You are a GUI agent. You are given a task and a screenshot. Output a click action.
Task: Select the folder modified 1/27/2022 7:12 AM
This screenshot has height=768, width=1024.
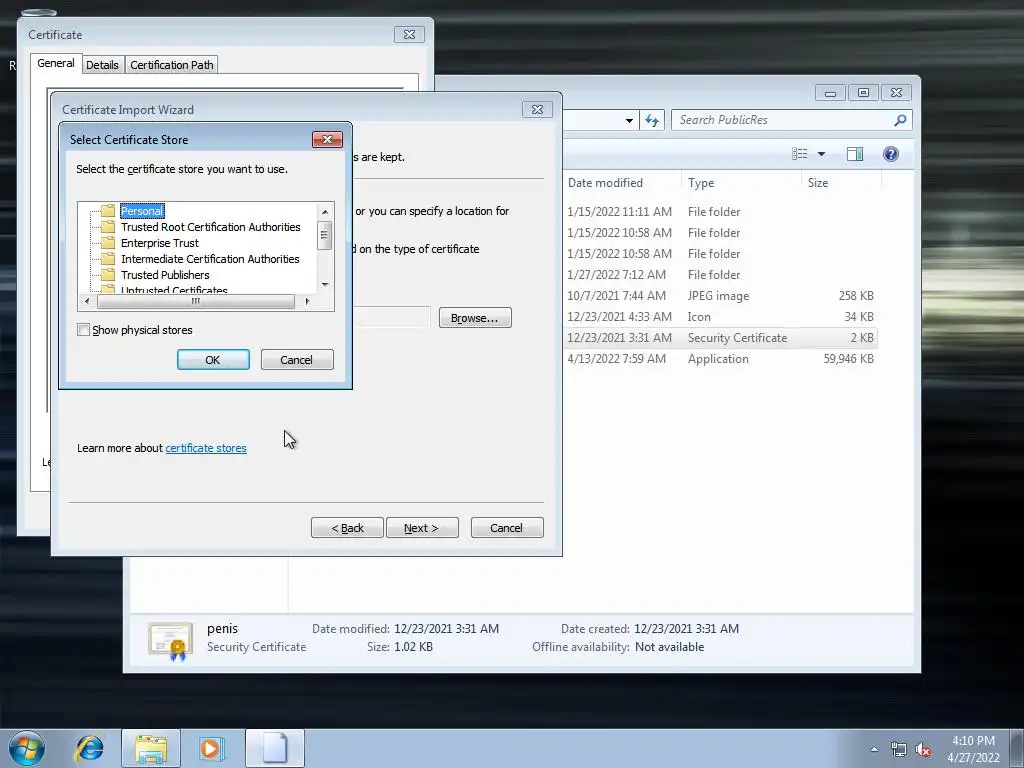pos(720,275)
